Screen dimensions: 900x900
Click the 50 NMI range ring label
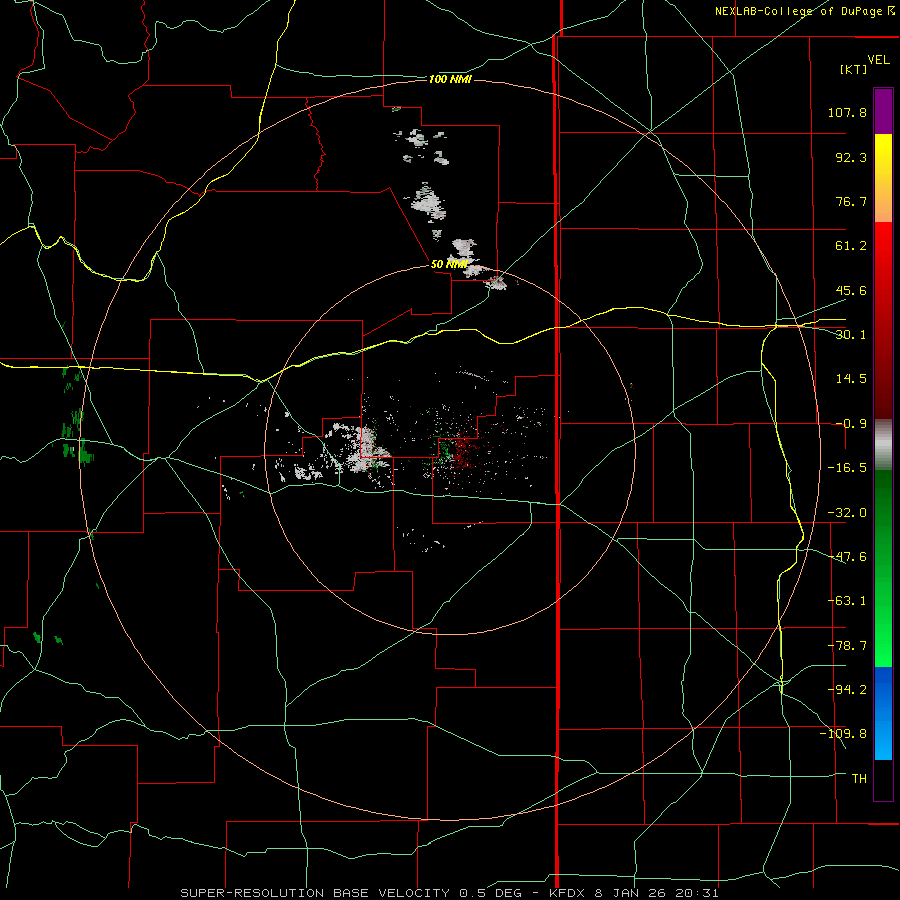tap(449, 265)
